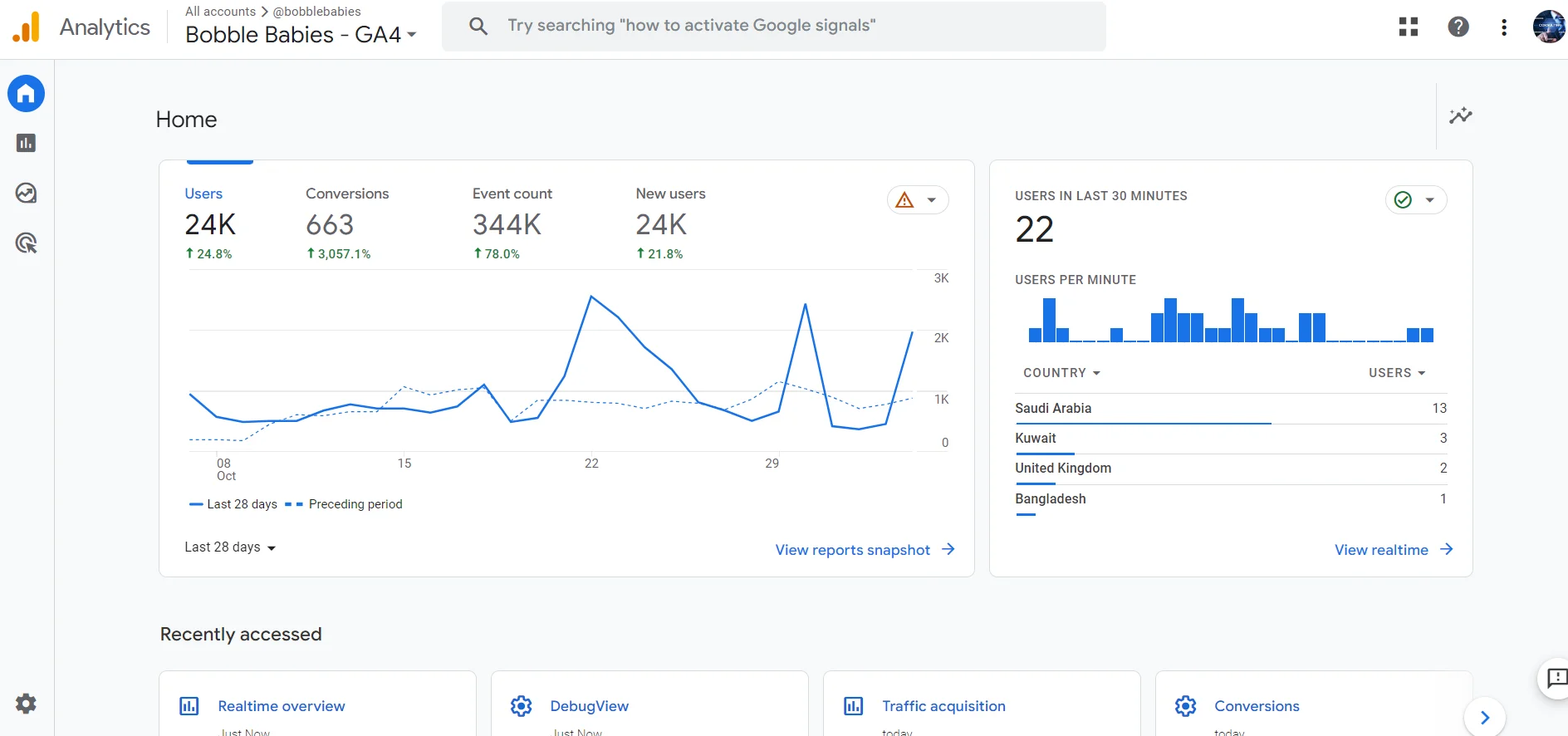Open the Admin gear icon
1568x736 pixels.
click(26, 704)
